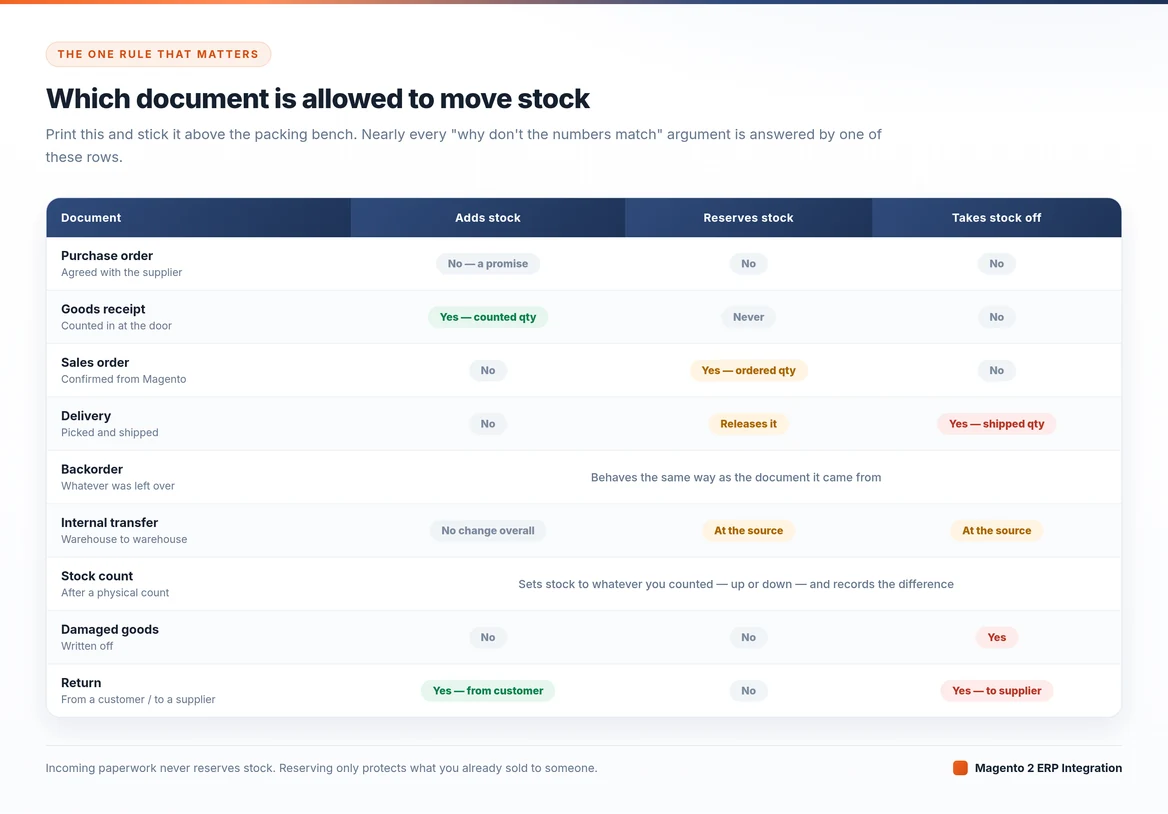1168x814 pixels.
Task: Click the orange Magento 2 ERP Integration square icon
Action: (x=960, y=768)
